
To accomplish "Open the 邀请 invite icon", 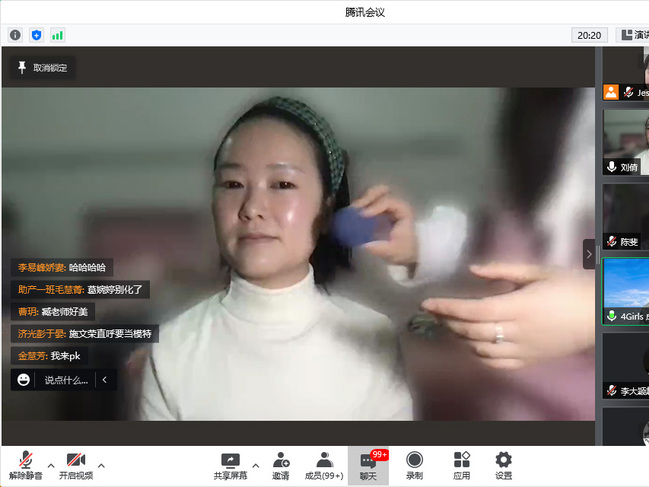I will click(281, 463).
